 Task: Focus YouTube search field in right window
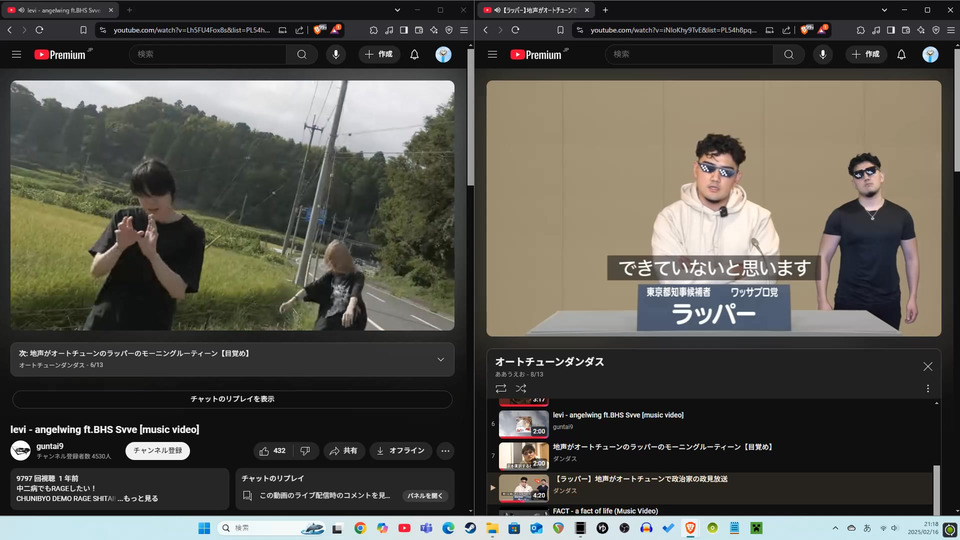(689, 54)
